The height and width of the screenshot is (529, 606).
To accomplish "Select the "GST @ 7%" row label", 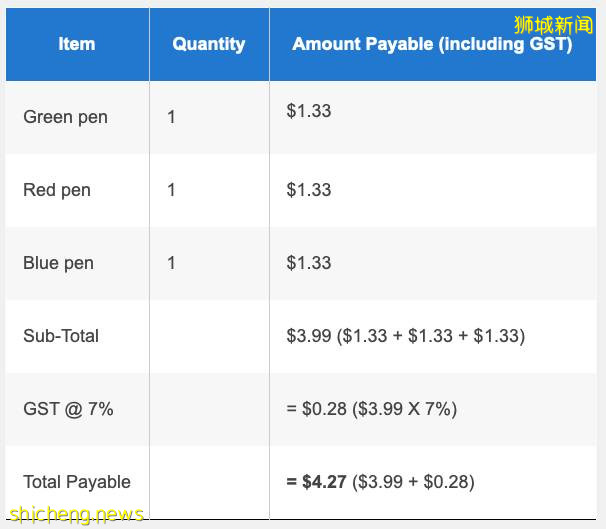I will tap(67, 409).
